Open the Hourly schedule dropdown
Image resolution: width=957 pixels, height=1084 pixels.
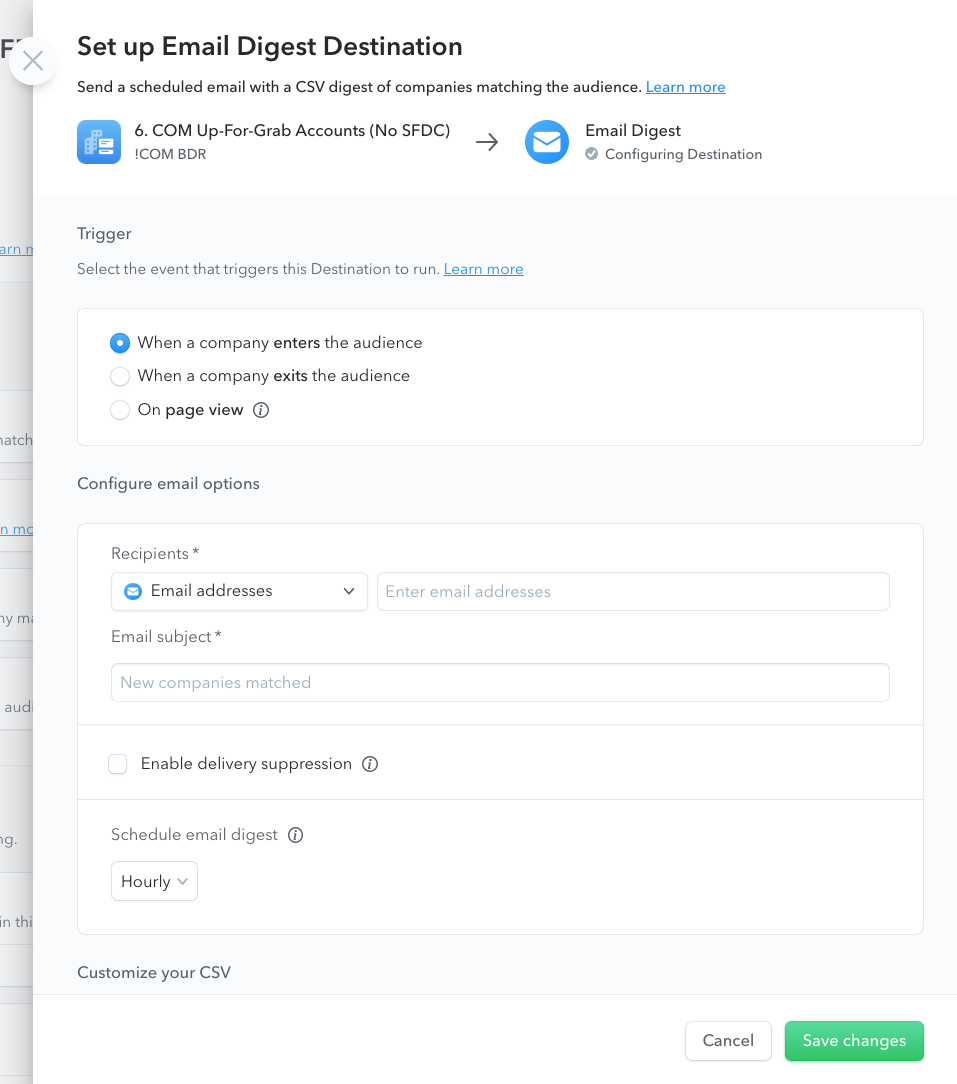tap(154, 881)
